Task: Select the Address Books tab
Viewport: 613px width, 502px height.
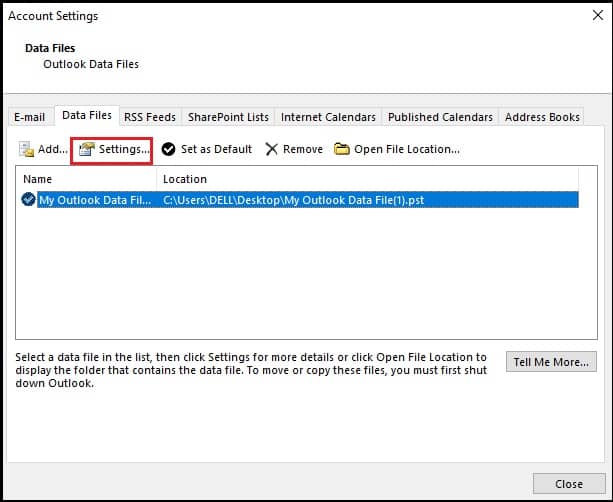Action: point(542,117)
